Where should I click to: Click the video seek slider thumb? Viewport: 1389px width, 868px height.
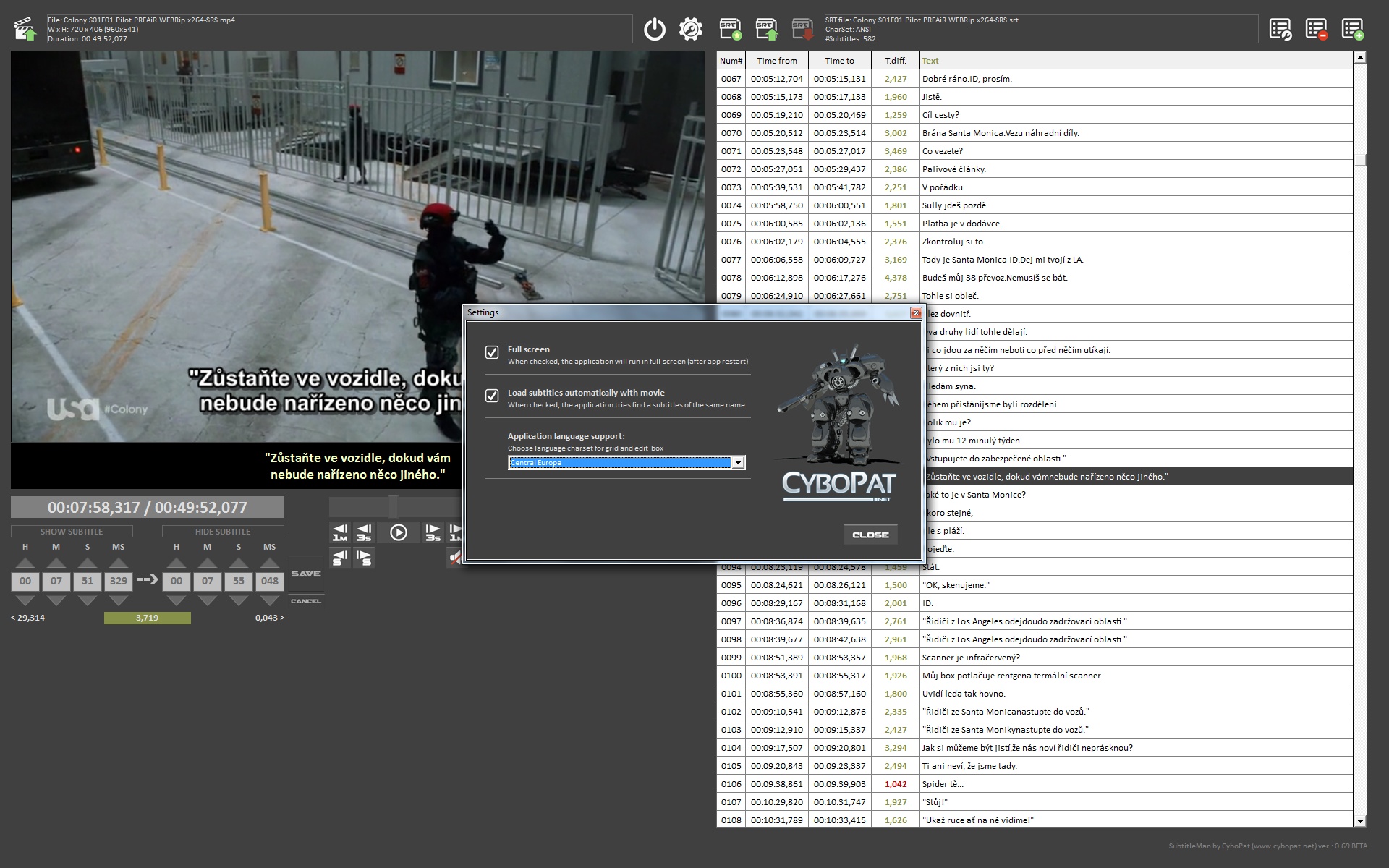[393, 506]
